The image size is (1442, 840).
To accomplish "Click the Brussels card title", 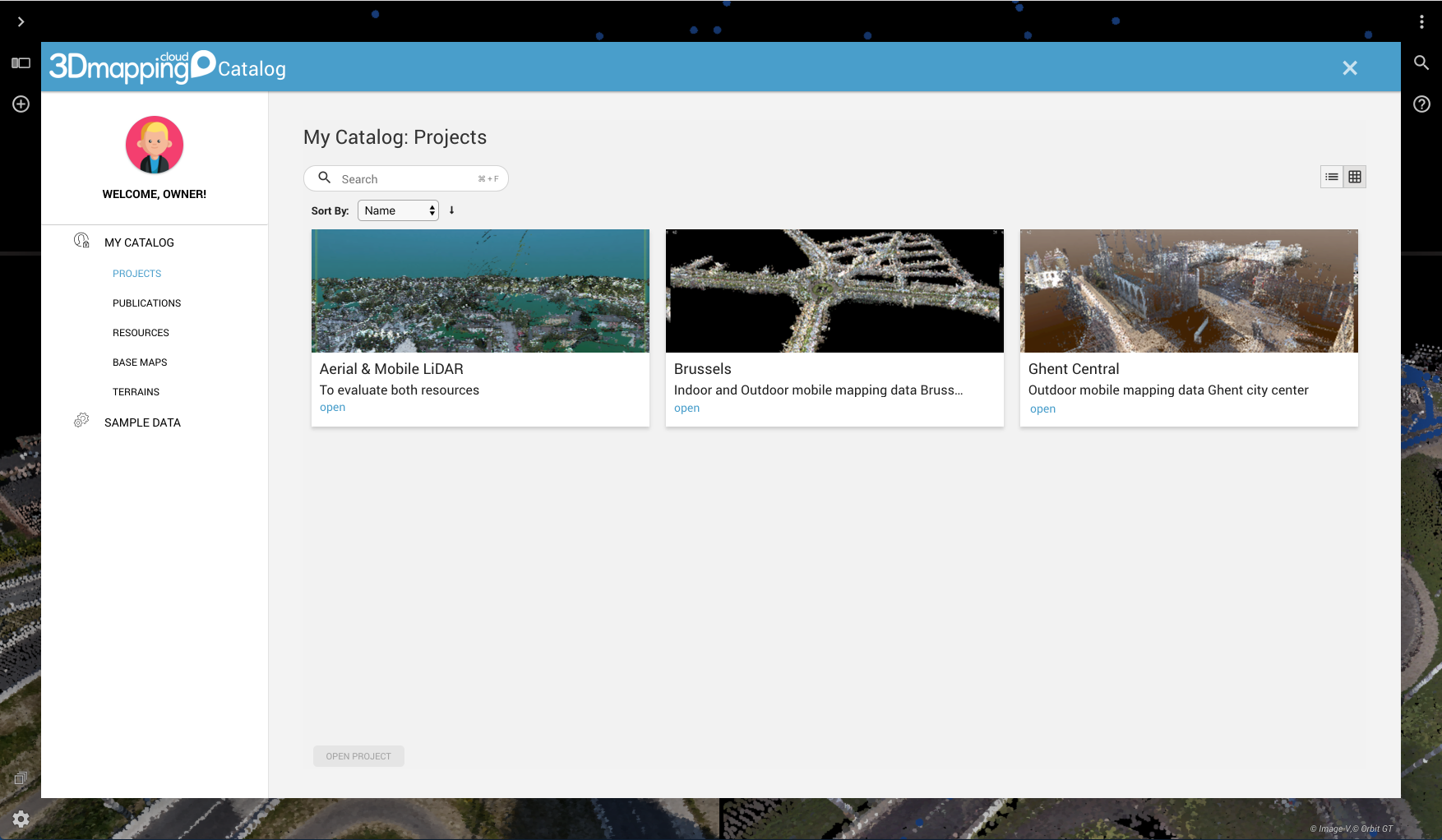I will pos(702,369).
